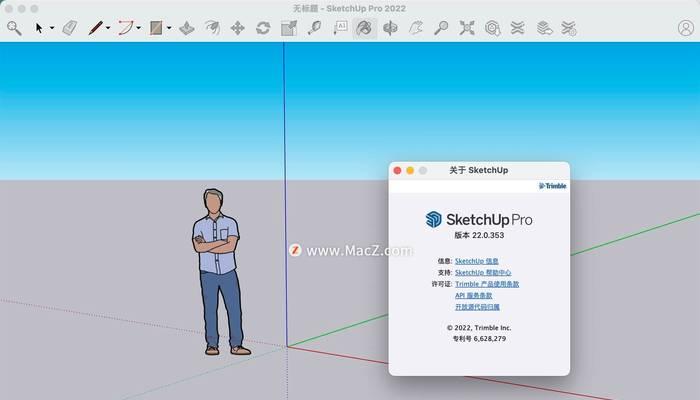This screenshot has height=400, width=700.
Task: Expand the Arc tool dropdown arrow
Action: tap(138, 28)
